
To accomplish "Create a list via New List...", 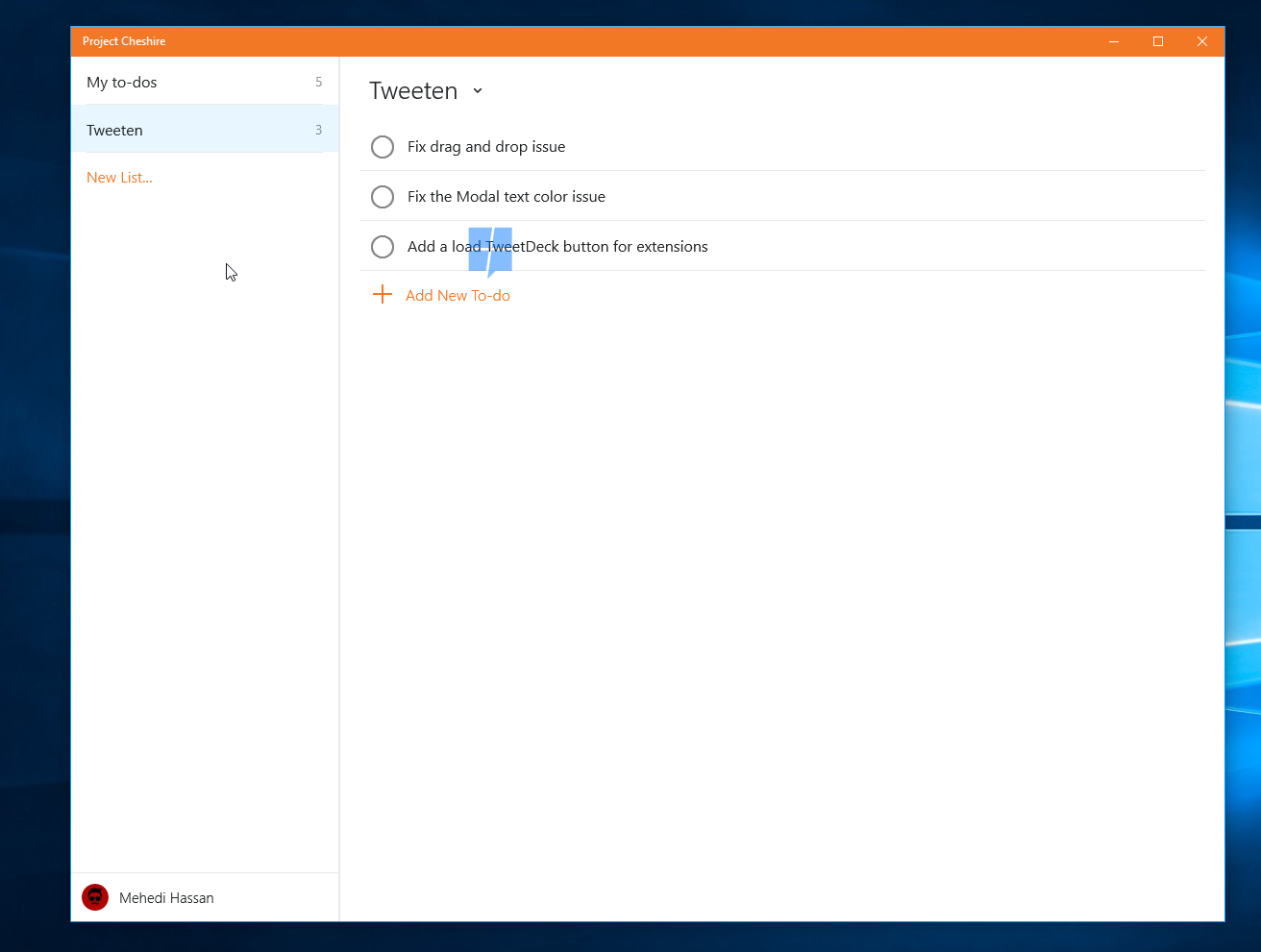I will (x=119, y=178).
